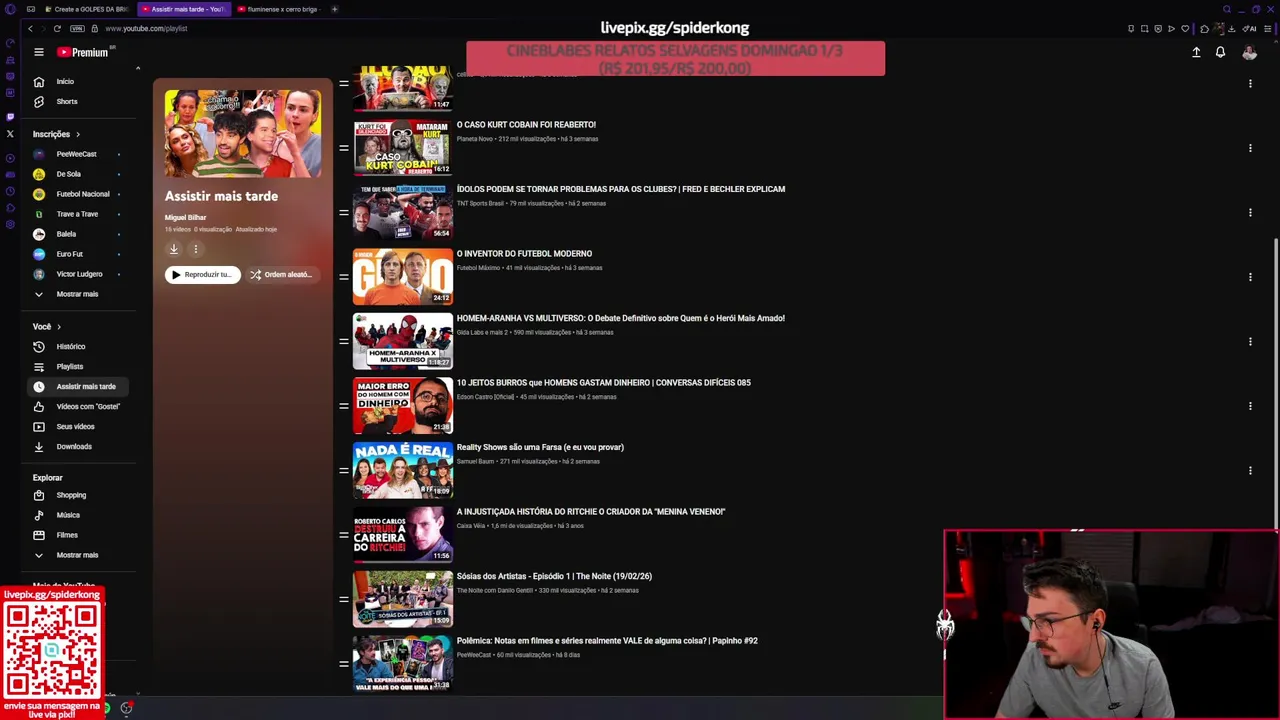This screenshot has width=1280, height=720.
Task: Expand Mostrar mais under Inscrições
Action: point(77,294)
